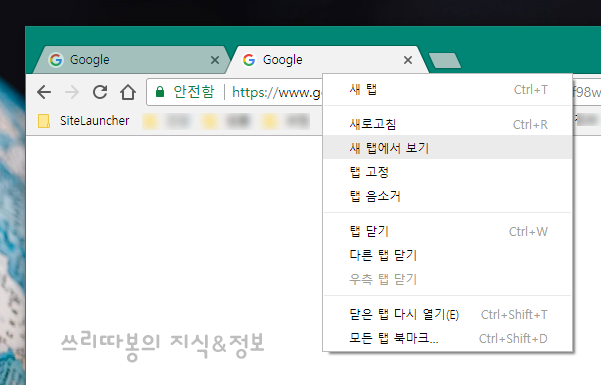Go back with the left arrow button

tap(44, 92)
